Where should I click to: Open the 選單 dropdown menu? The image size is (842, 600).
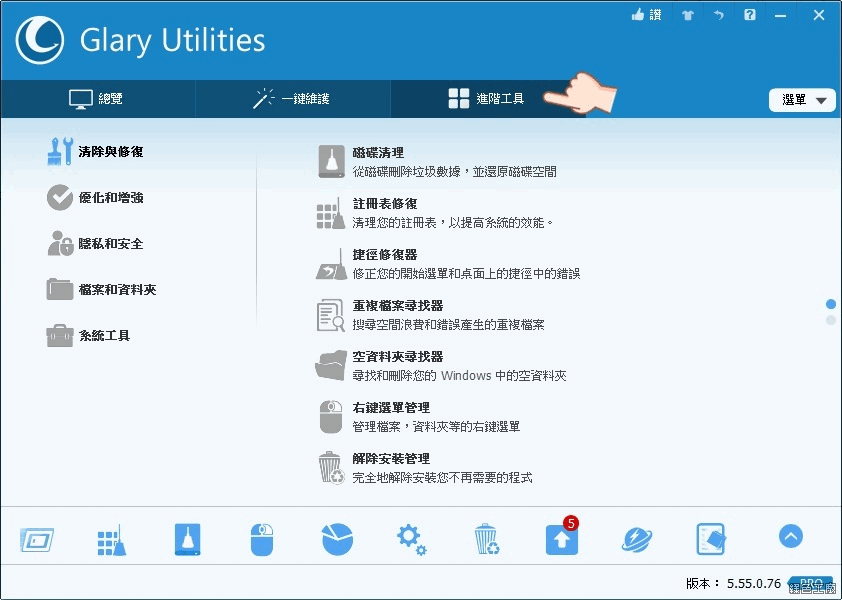(x=802, y=100)
